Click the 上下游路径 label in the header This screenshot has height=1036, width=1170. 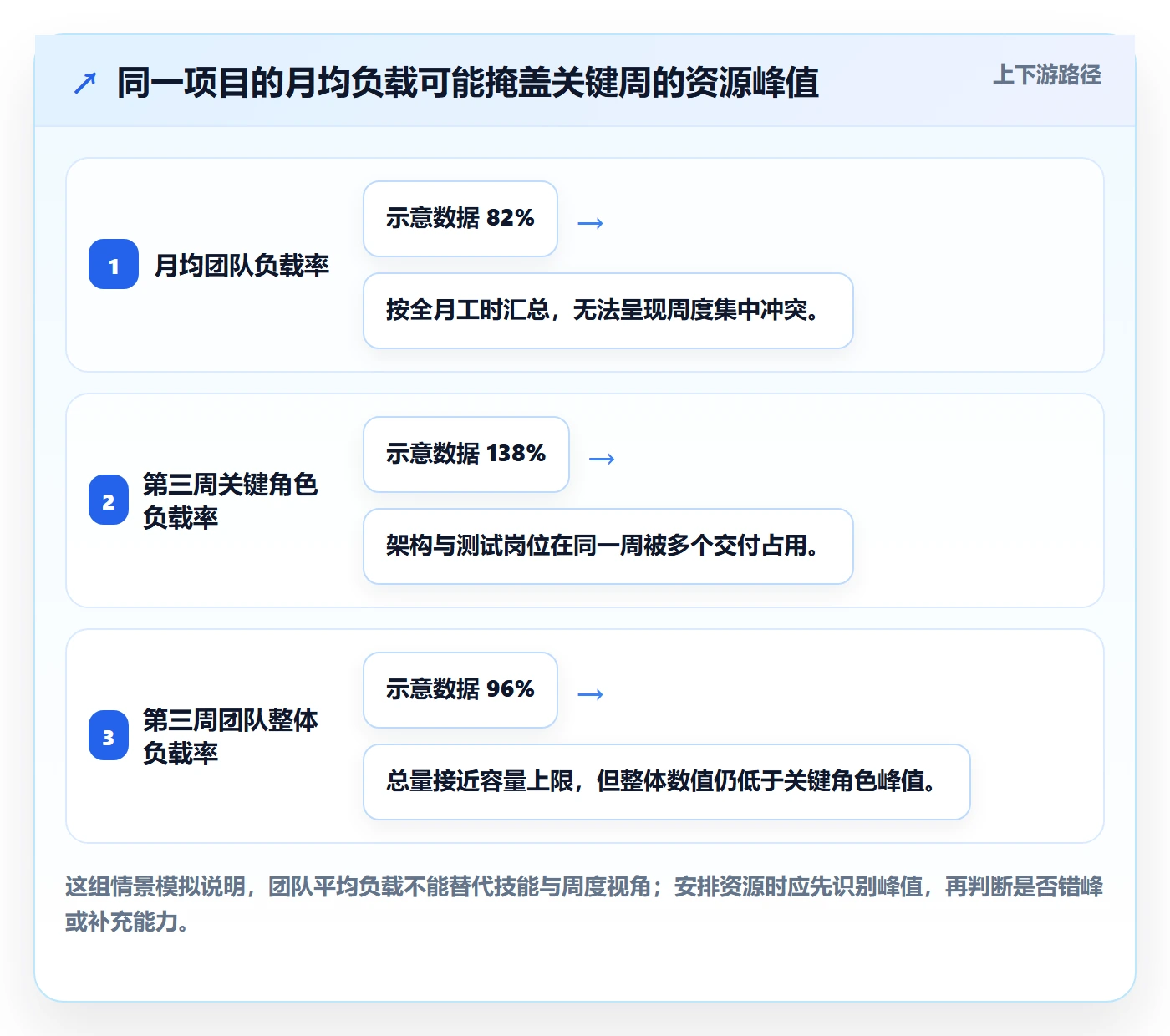pos(1046,75)
